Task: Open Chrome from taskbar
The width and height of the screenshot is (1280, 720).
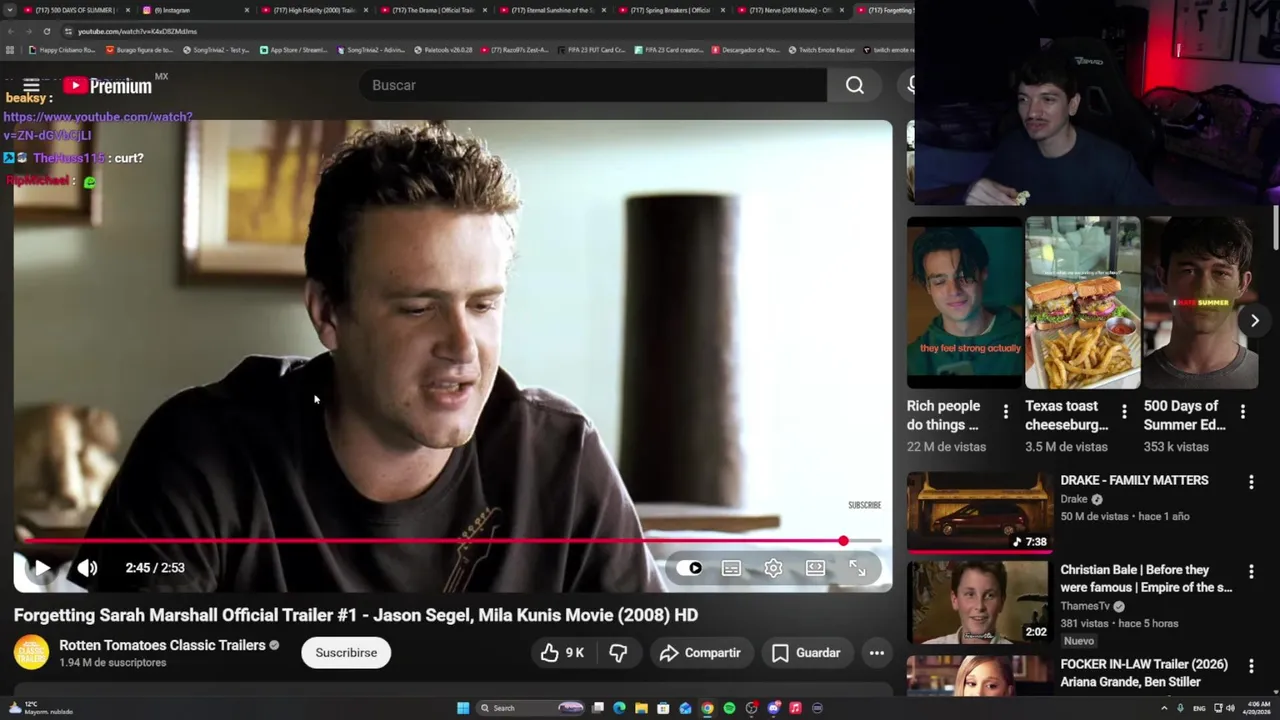Action: pos(707,708)
